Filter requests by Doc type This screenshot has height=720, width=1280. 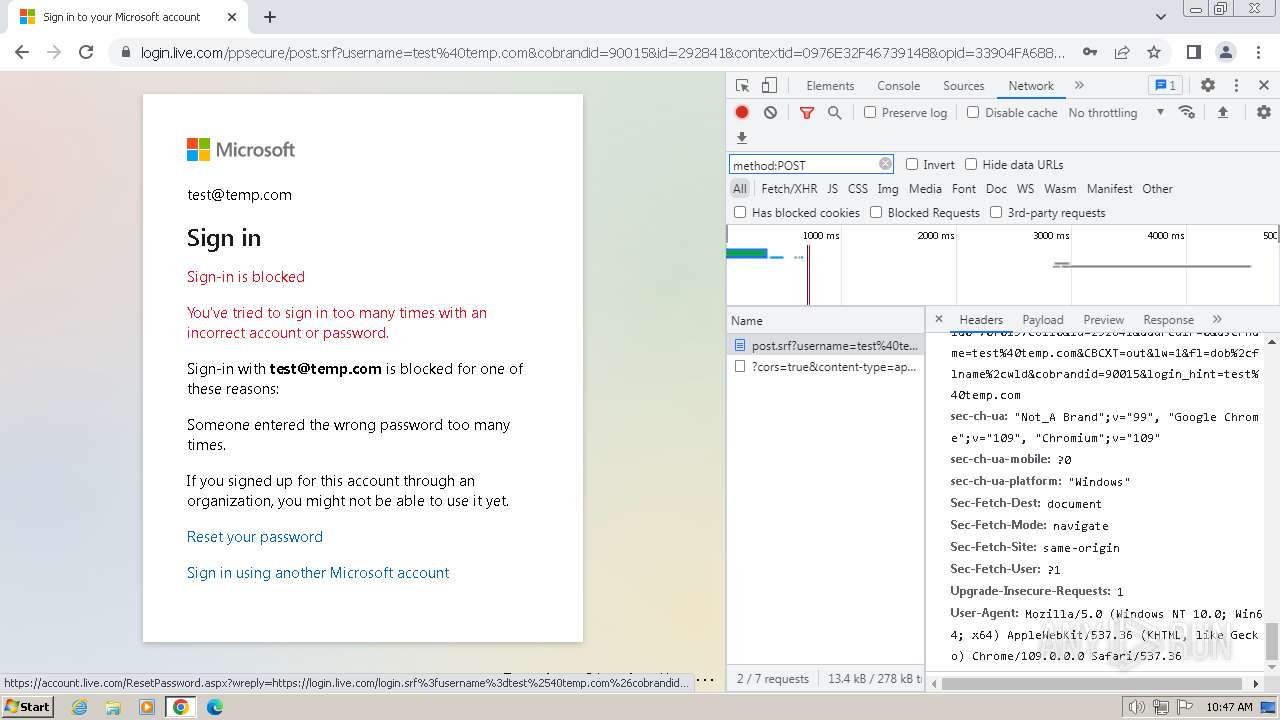[996, 188]
